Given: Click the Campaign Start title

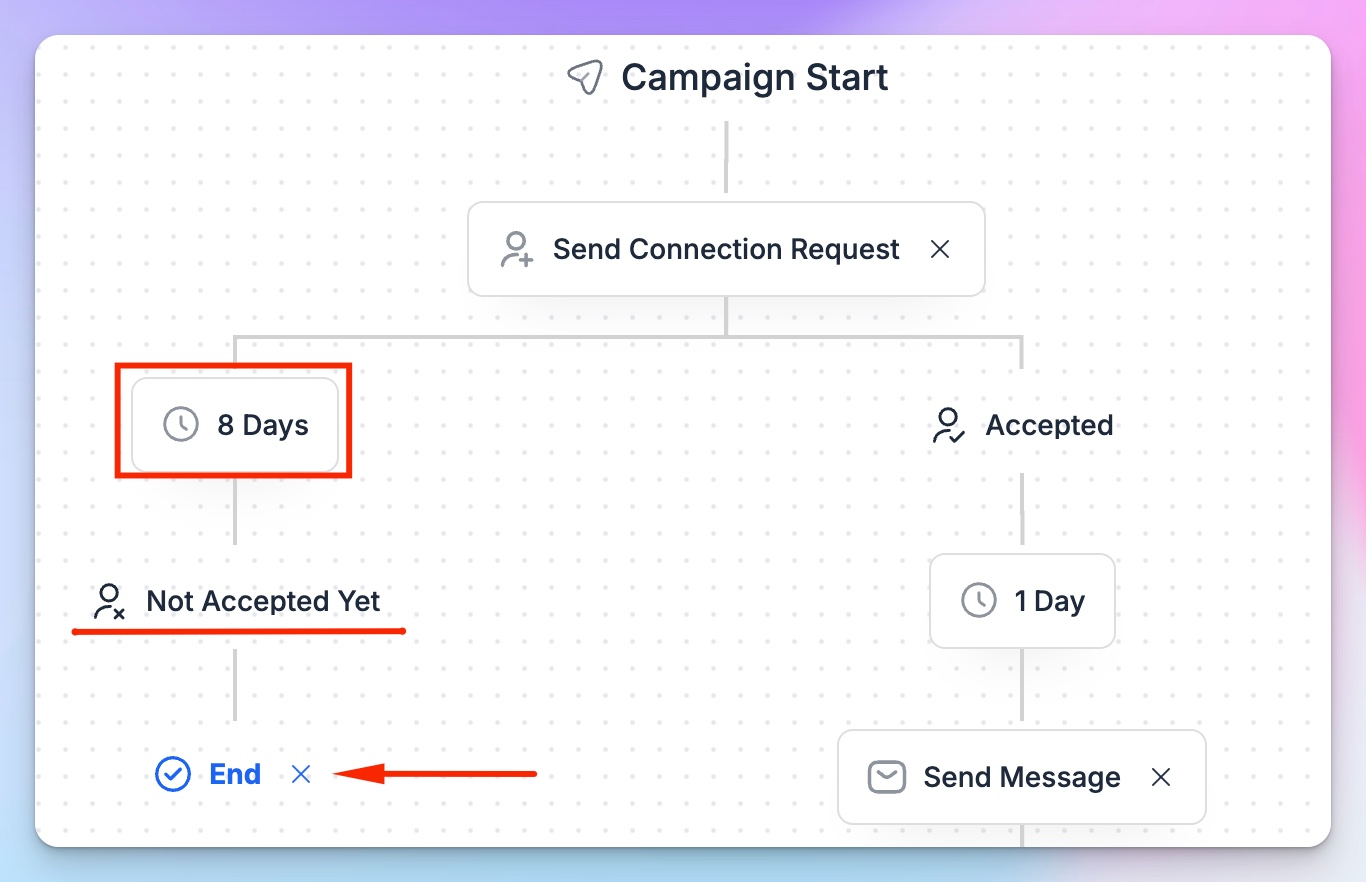Looking at the screenshot, I should [755, 78].
